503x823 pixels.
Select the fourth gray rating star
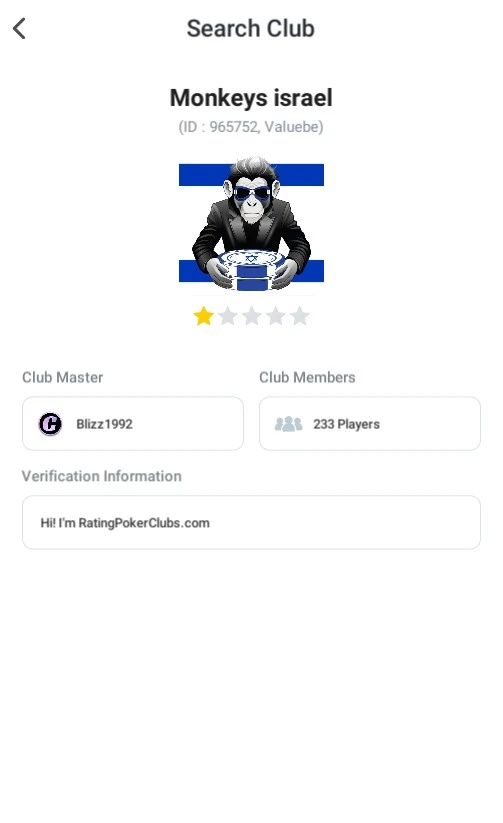coord(276,316)
